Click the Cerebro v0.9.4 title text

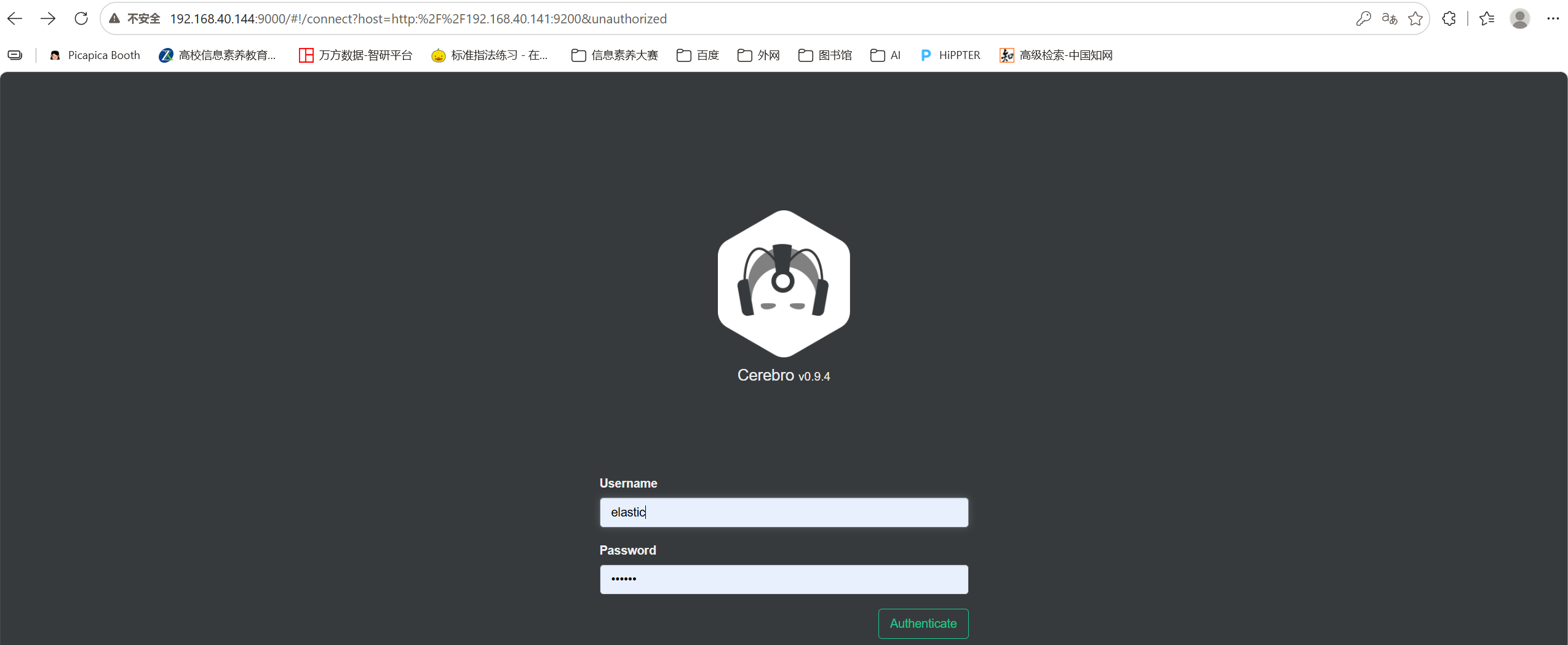coord(784,375)
